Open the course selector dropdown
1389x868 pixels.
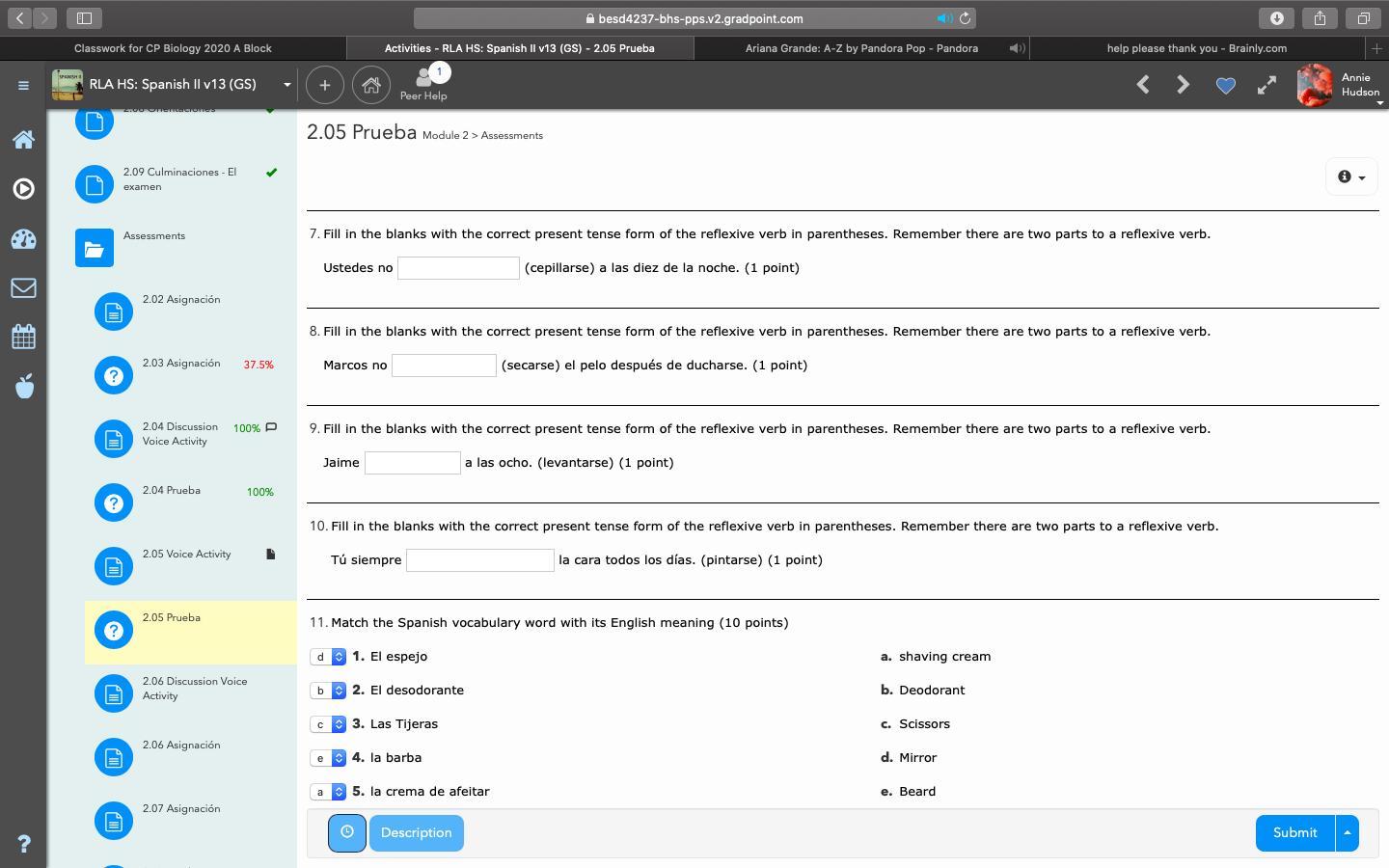[x=286, y=85]
